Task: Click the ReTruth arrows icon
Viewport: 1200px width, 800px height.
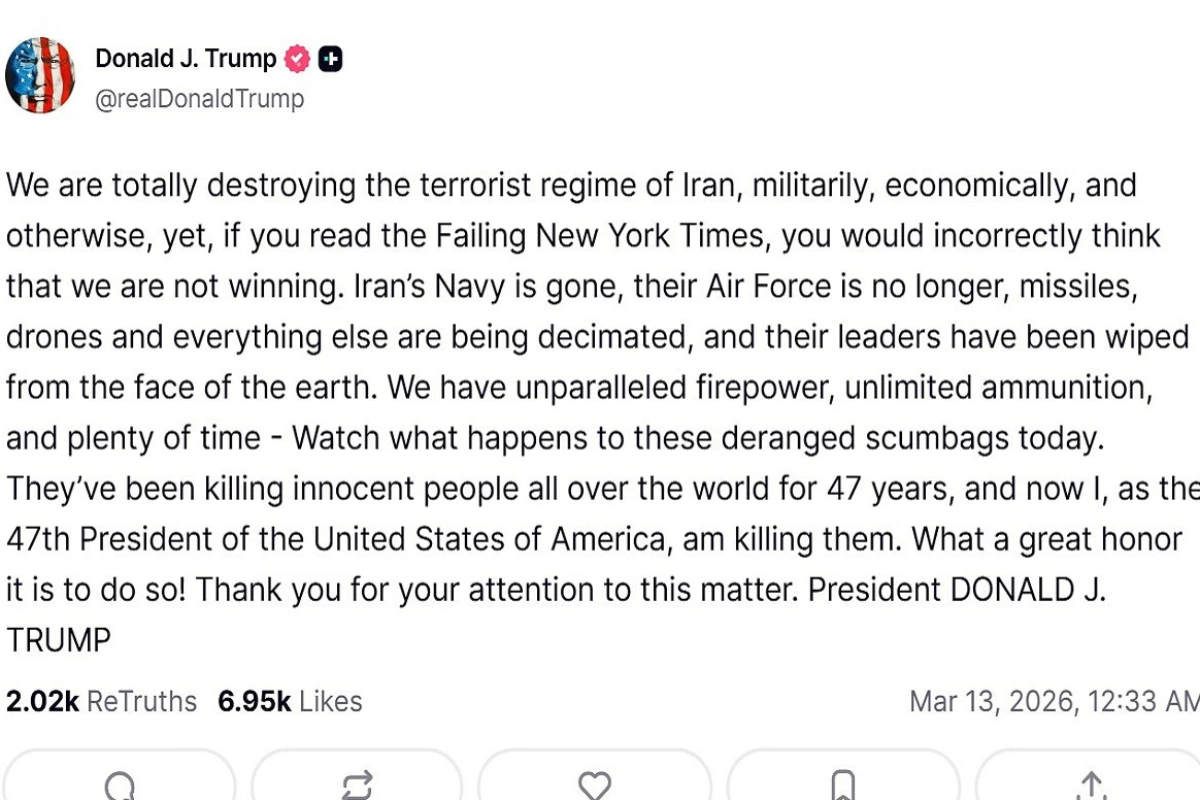Action: (x=357, y=785)
